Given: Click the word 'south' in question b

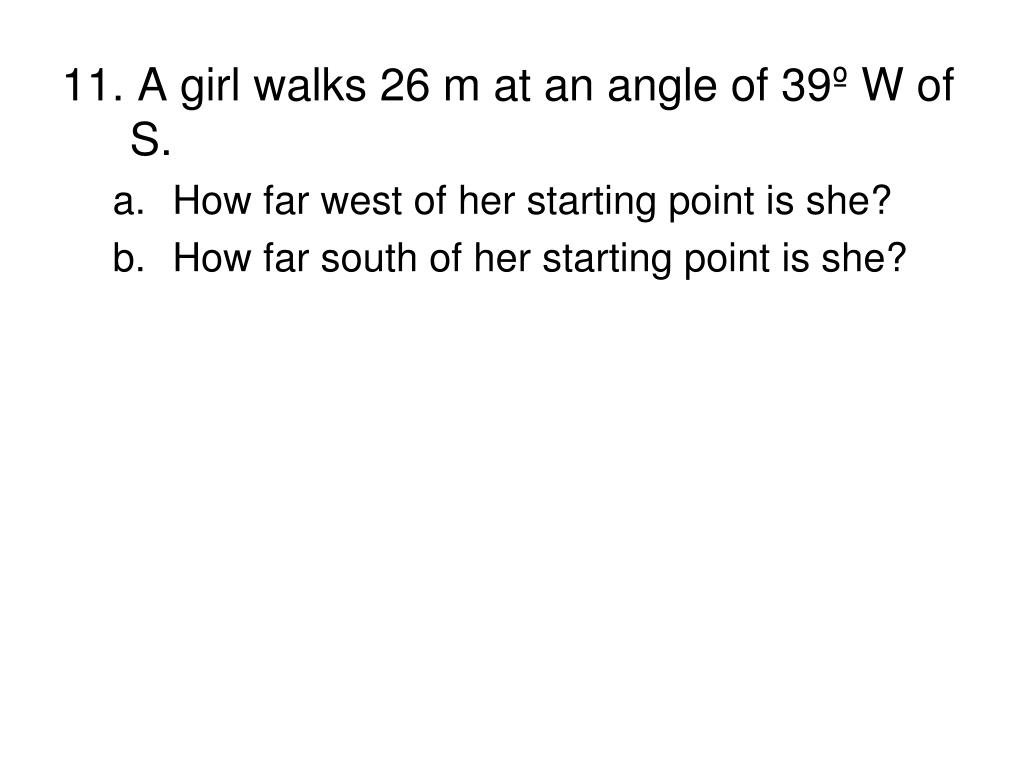Looking at the screenshot, I should coord(368,257).
